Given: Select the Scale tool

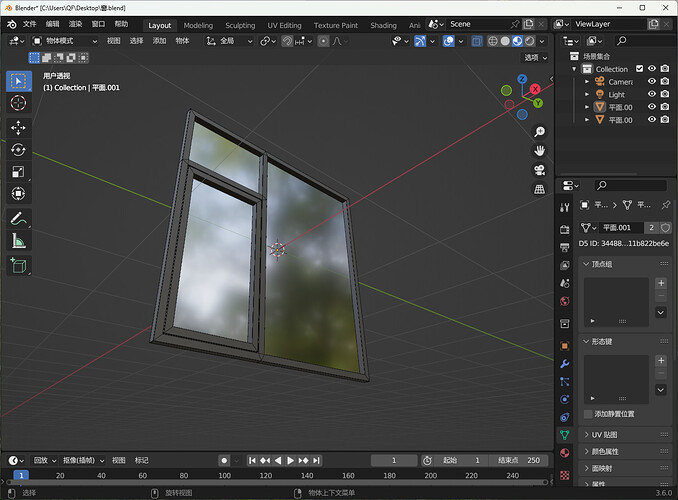Looking at the screenshot, I should (19, 171).
